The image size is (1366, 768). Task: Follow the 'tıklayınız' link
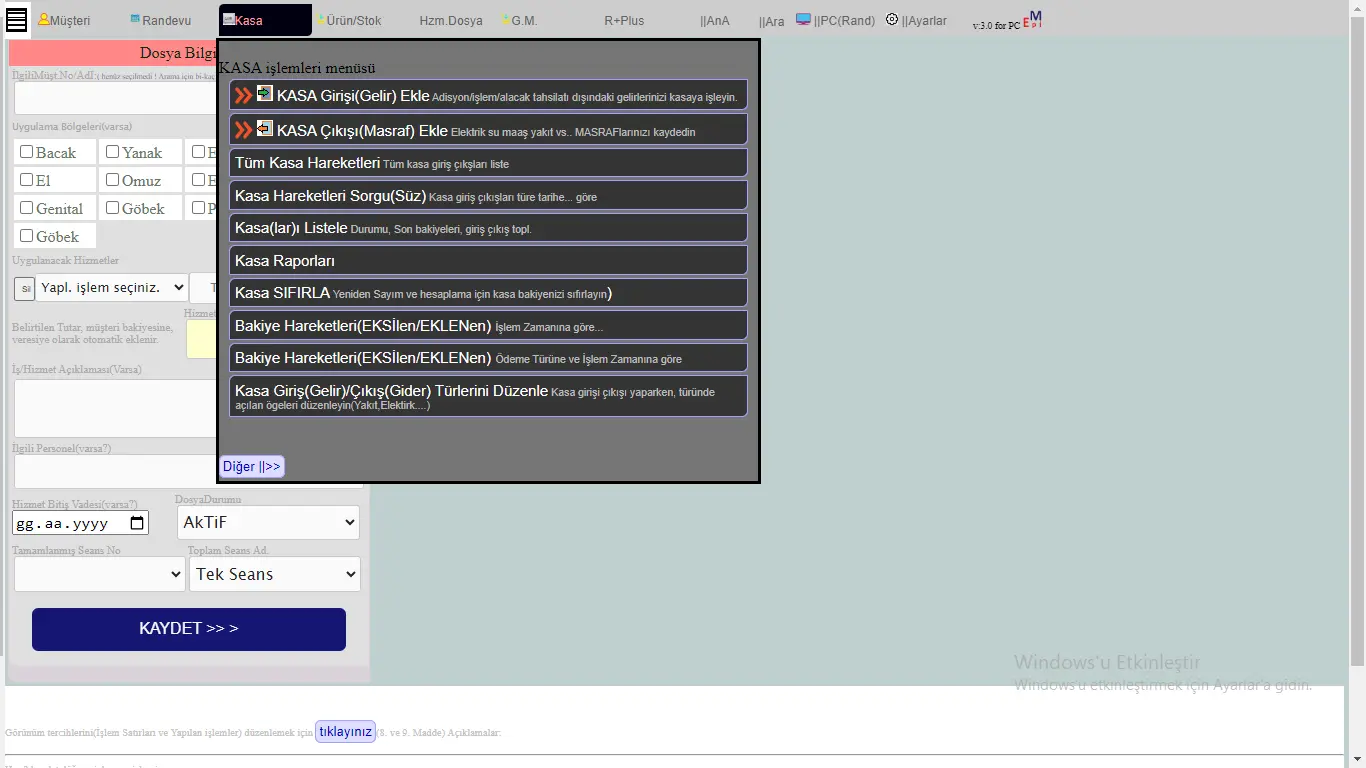pyautogui.click(x=345, y=732)
